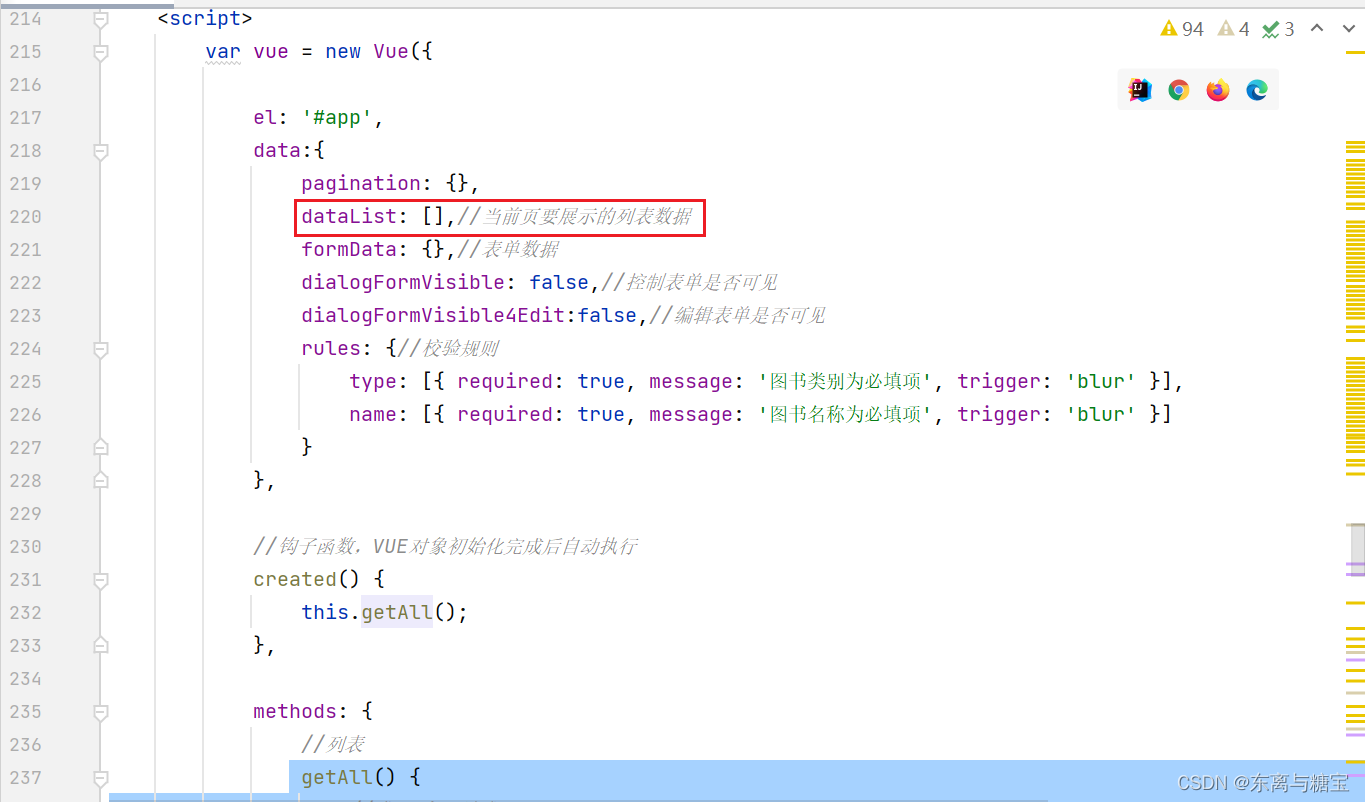Image resolution: width=1365 pixels, height=802 pixels.
Task: Click line number 220 in the gutter
Action: pyautogui.click(x=25, y=217)
